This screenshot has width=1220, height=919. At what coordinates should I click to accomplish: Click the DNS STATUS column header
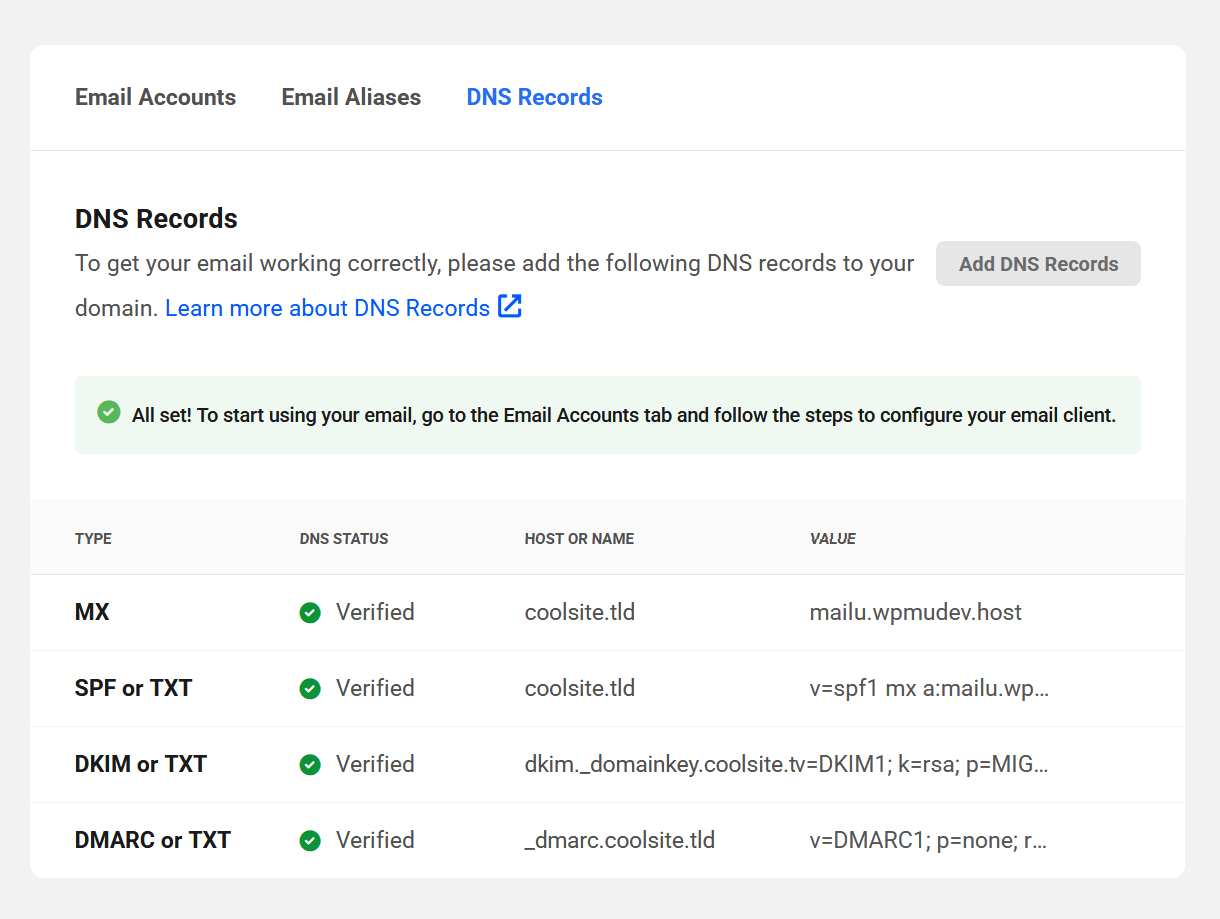coord(343,538)
